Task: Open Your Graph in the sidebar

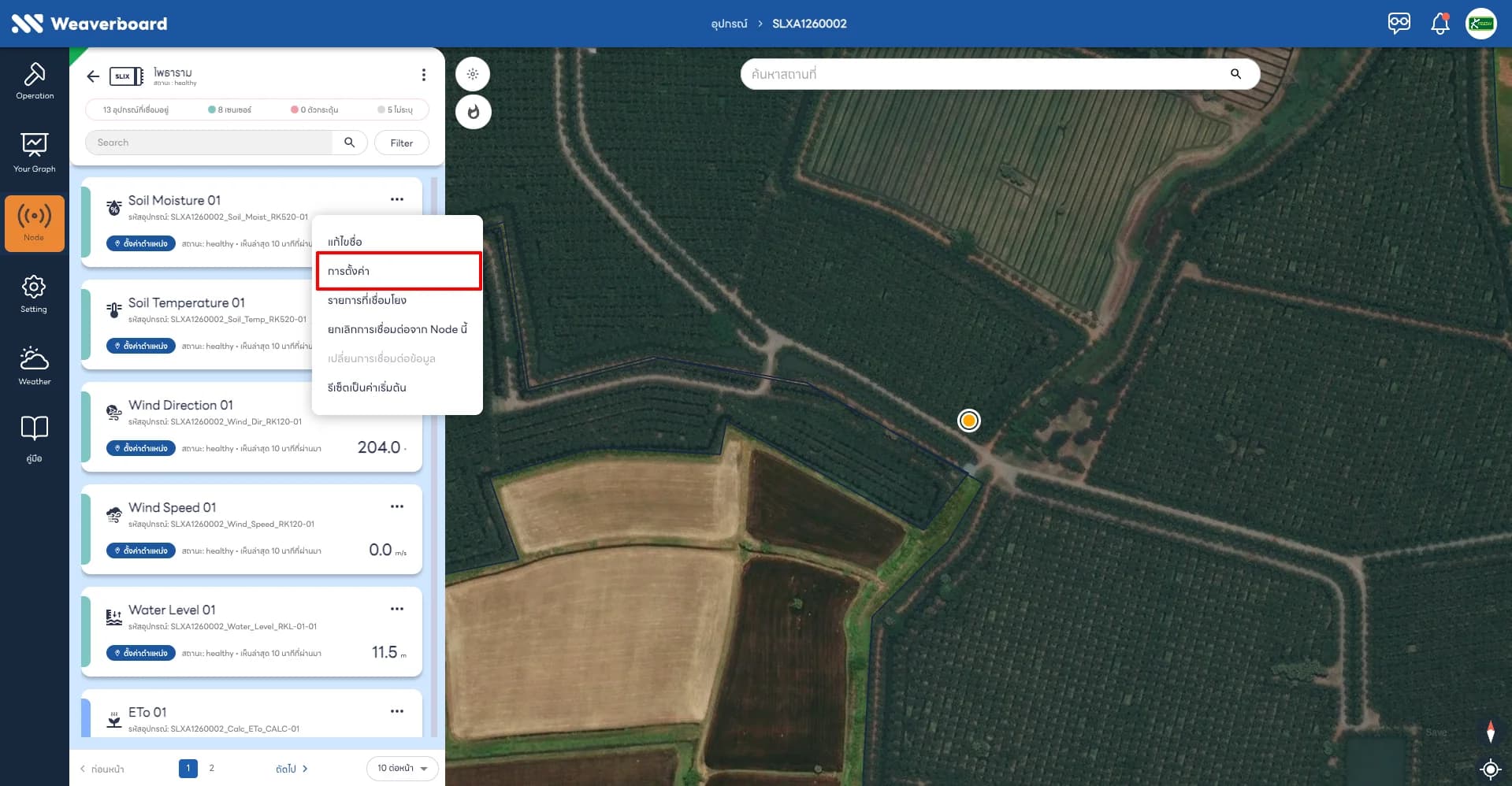Action: click(35, 153)
